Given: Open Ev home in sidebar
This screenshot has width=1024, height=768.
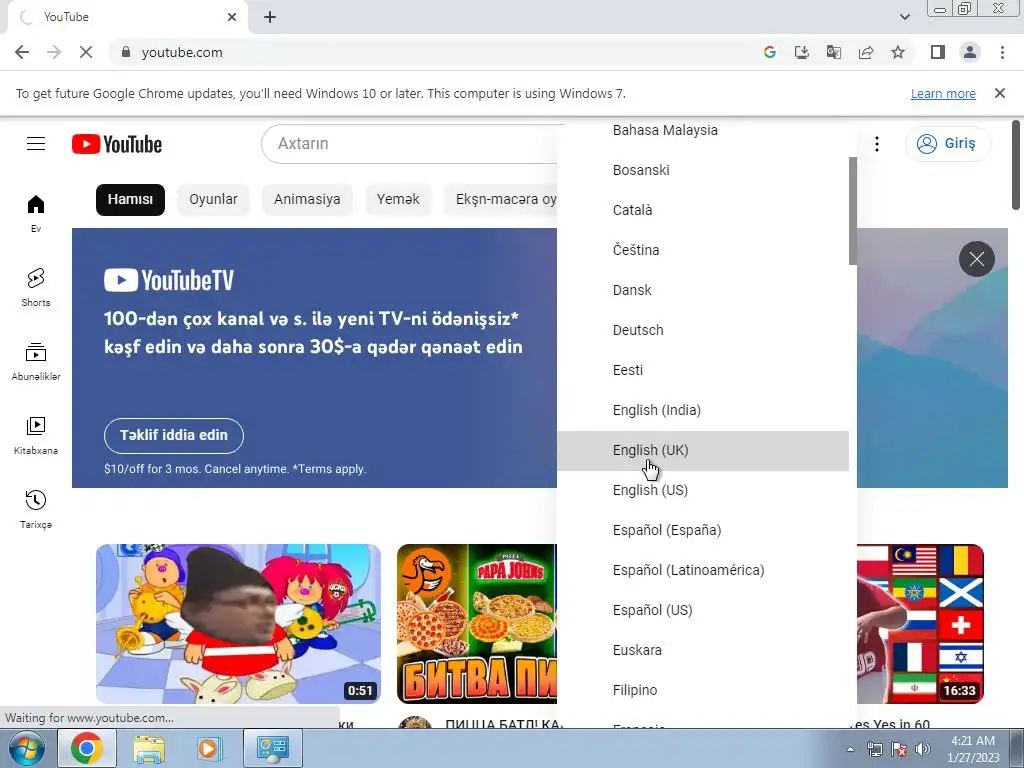Looking at the screenshot, I should (x=36, y=214).
